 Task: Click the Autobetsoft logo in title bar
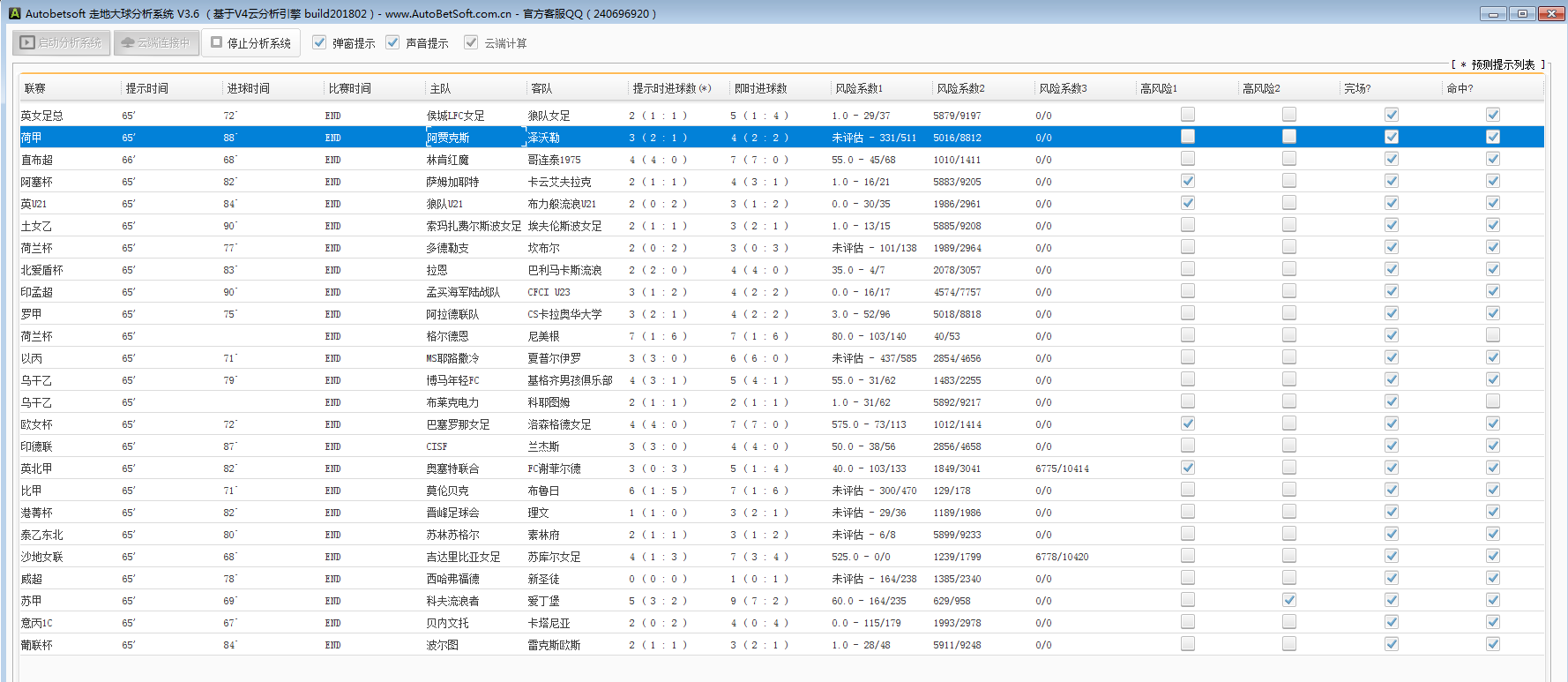pyautogui.click(x=14, y=13)
